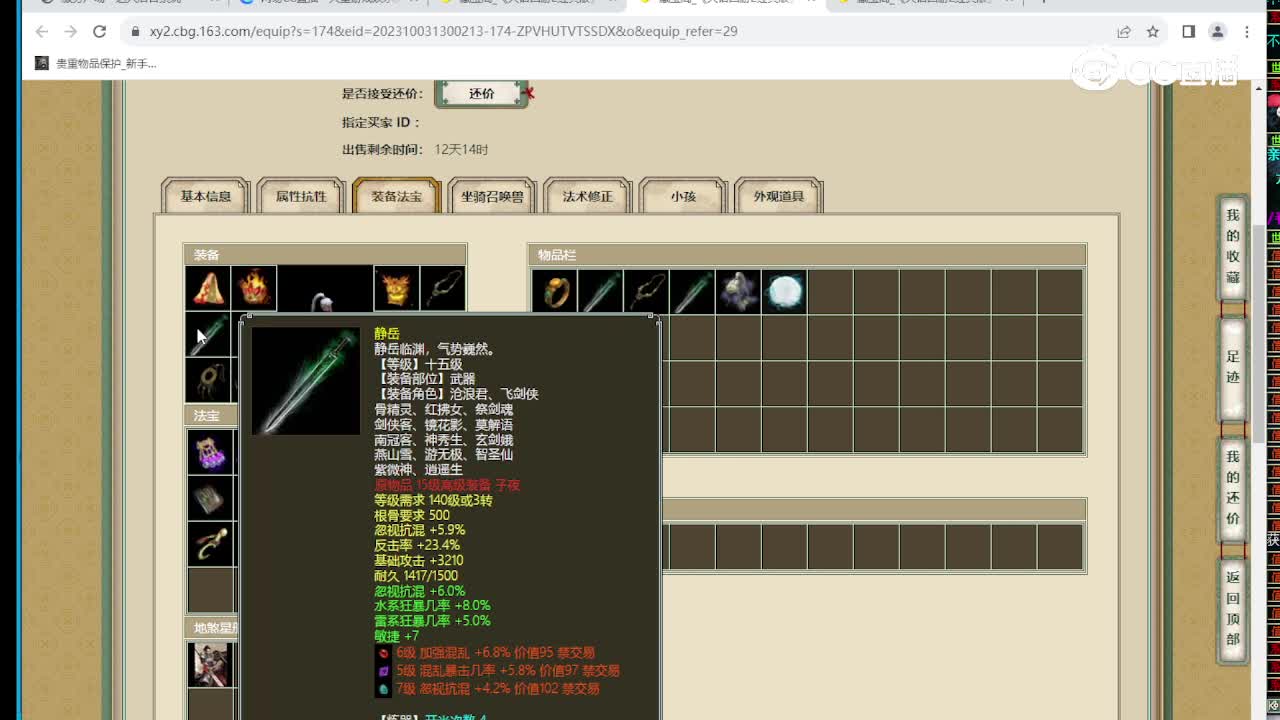Click the glowing white orb in inventory
The width and height of the screenshot is (1280, 720).
tap(784, 292)
